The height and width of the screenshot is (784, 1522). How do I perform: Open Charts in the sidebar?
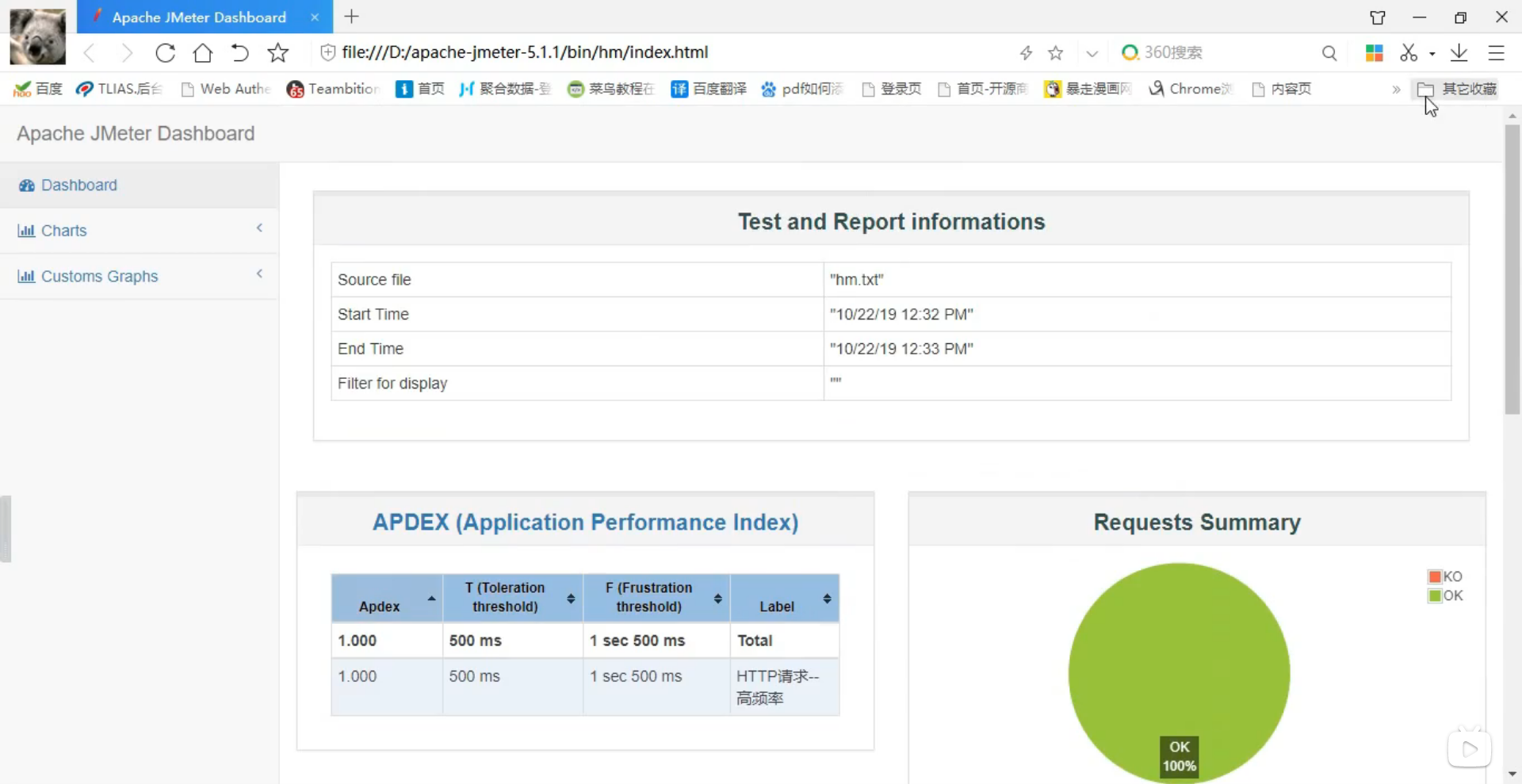point(139,231)
